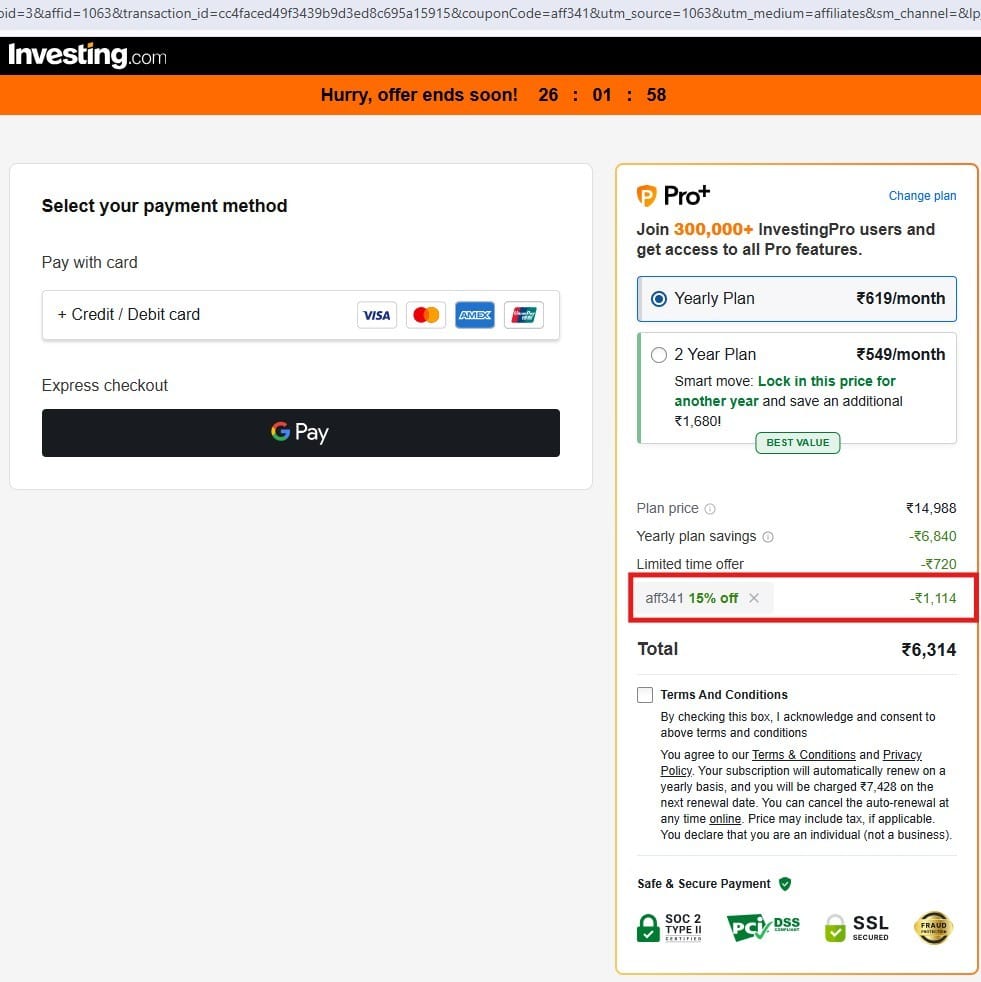981x982 pixels.
Task: Click the Fraud Protection gold badge
Action: pos(933,928)
